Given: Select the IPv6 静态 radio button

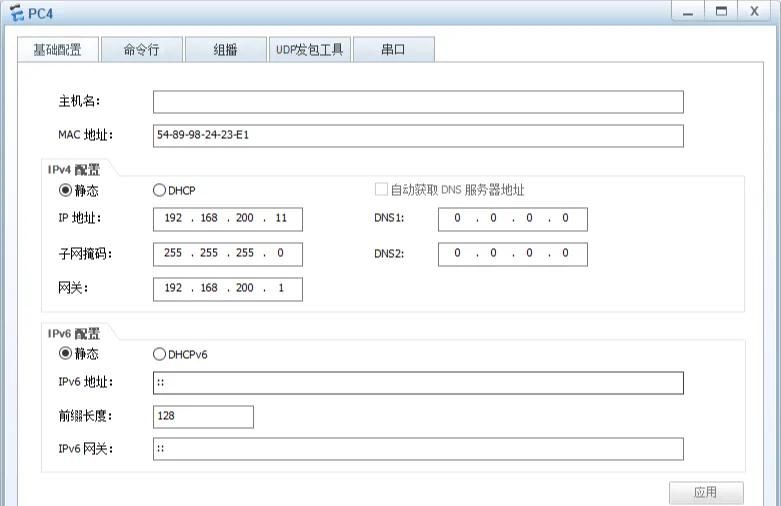Looking at the screenshot, I should [x=66, y=353].
